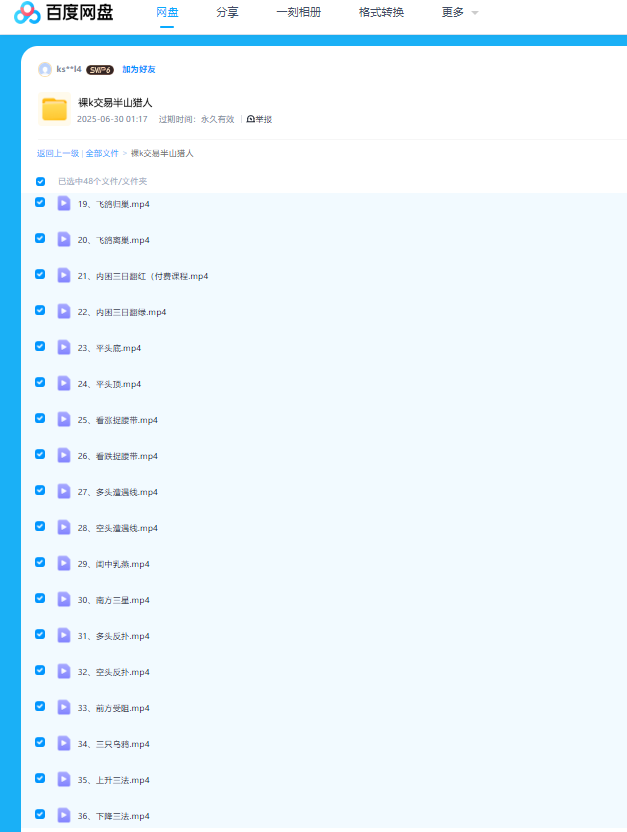627x832 pixels.
Task: Click the video icon for file 34
Action: [64, 743]
